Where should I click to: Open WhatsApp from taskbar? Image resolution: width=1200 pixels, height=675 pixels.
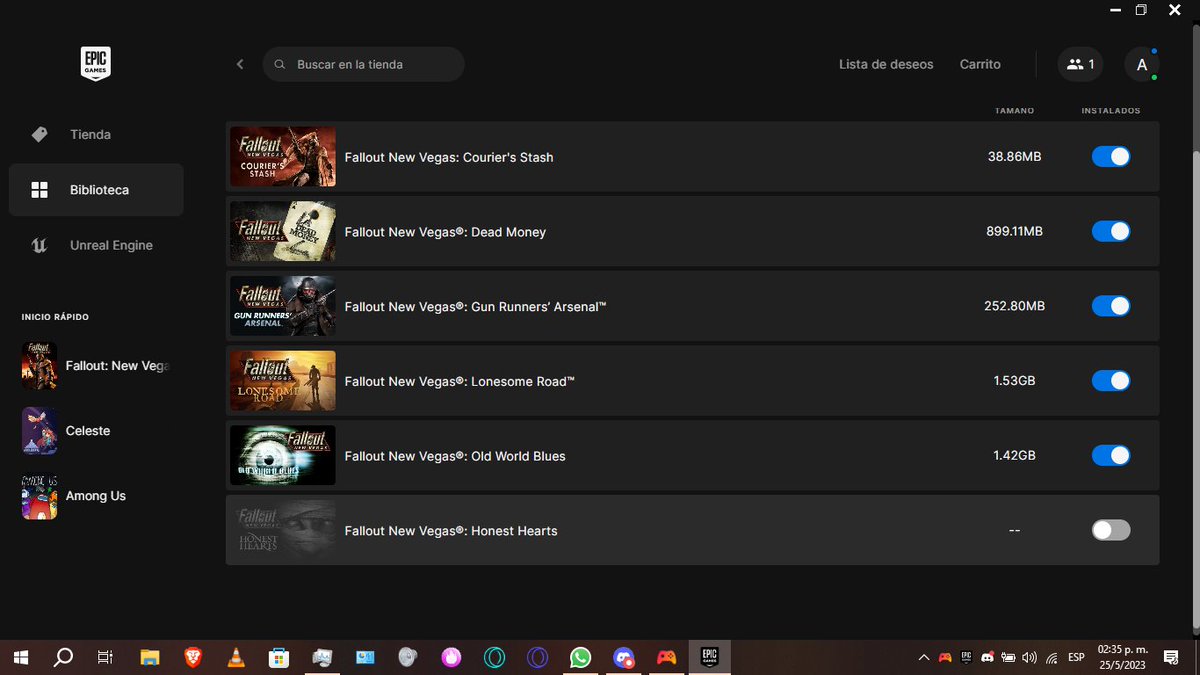point(580,657)
